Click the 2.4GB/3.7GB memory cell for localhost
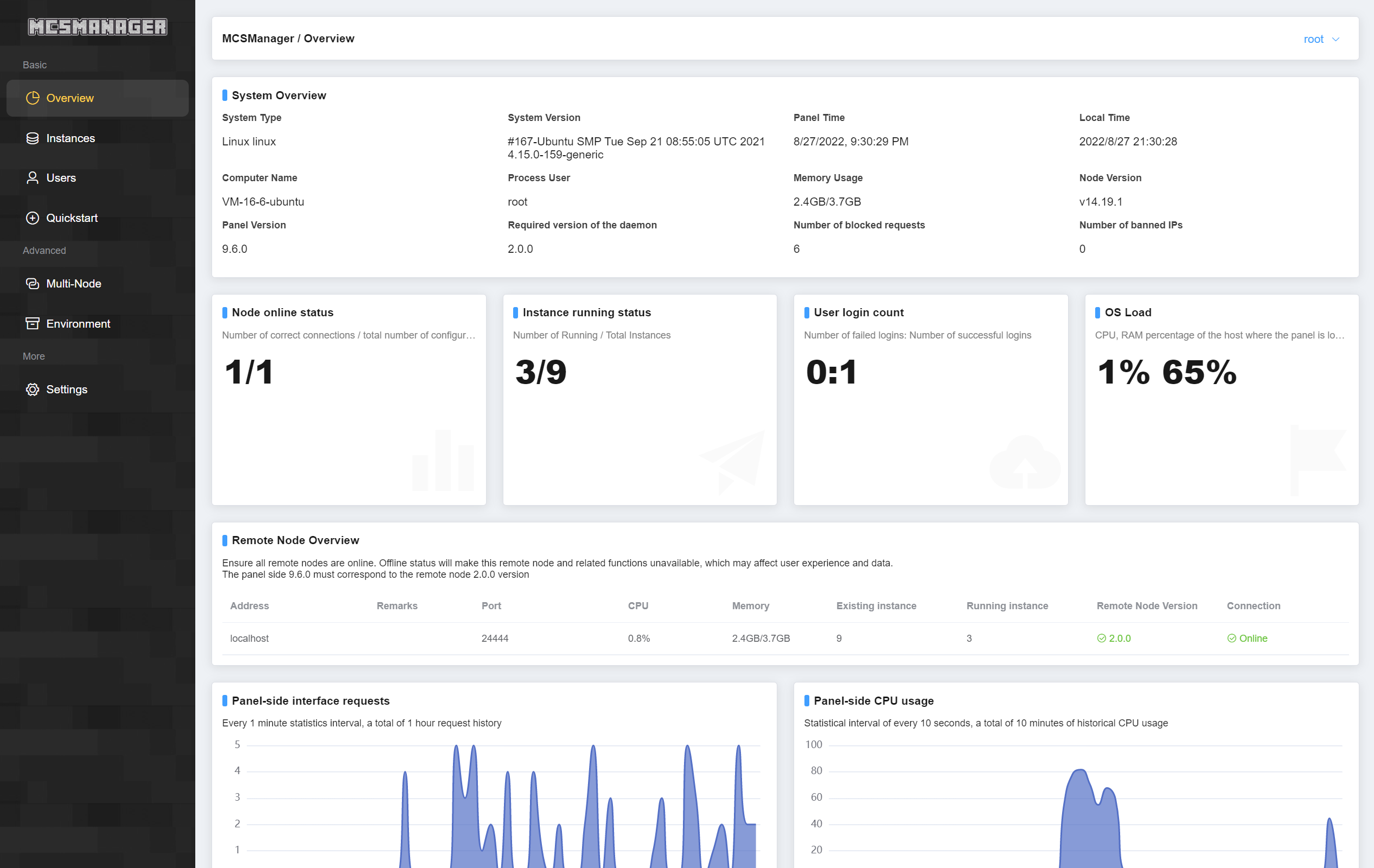This screenshot has height=868, width=1374. (761, 638)
